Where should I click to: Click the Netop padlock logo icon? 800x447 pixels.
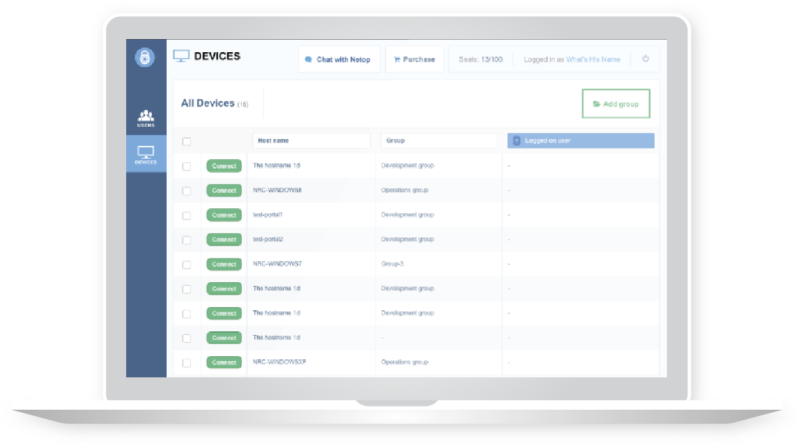145,57
